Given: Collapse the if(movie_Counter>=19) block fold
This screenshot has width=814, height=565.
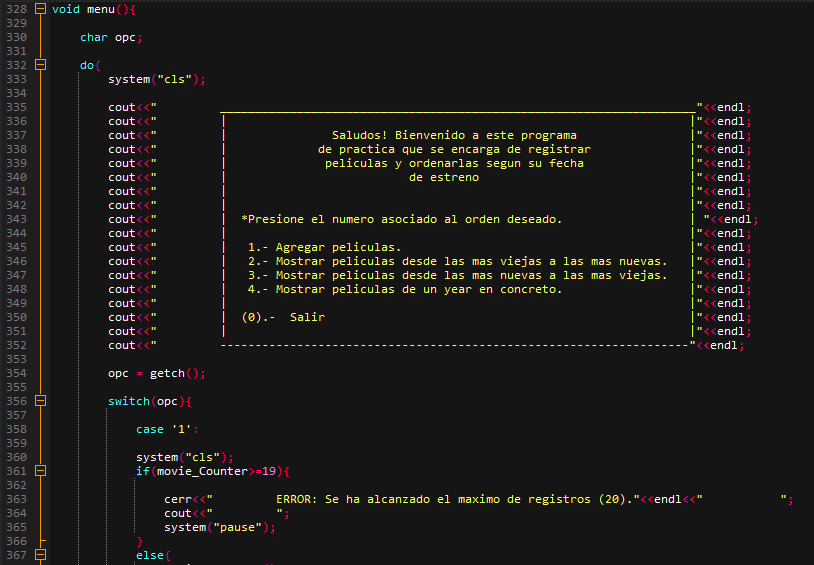Looking at the screenshot, I should click(x=40, y=471).
